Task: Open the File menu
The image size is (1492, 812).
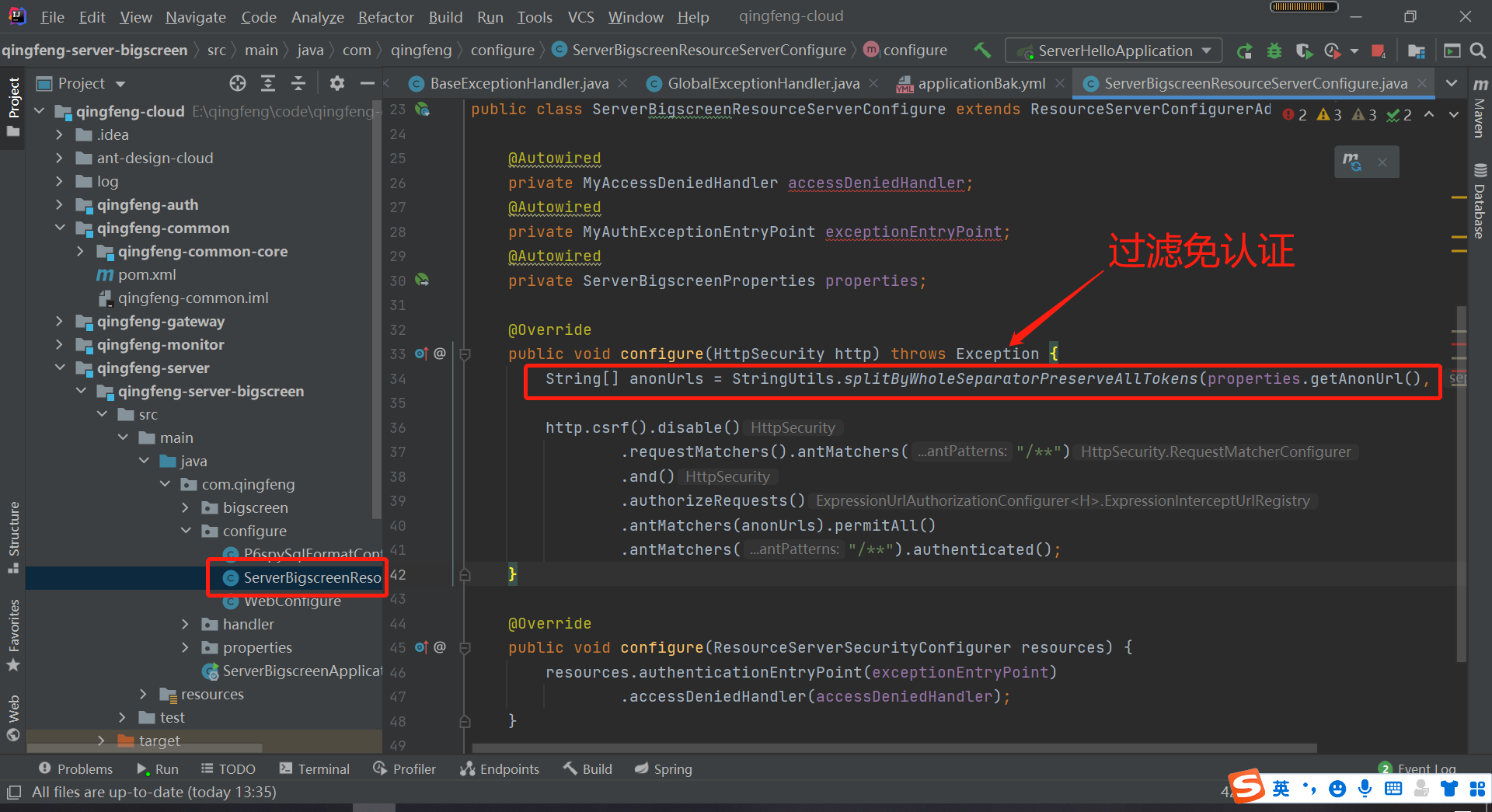Action: tap(52, 17)
